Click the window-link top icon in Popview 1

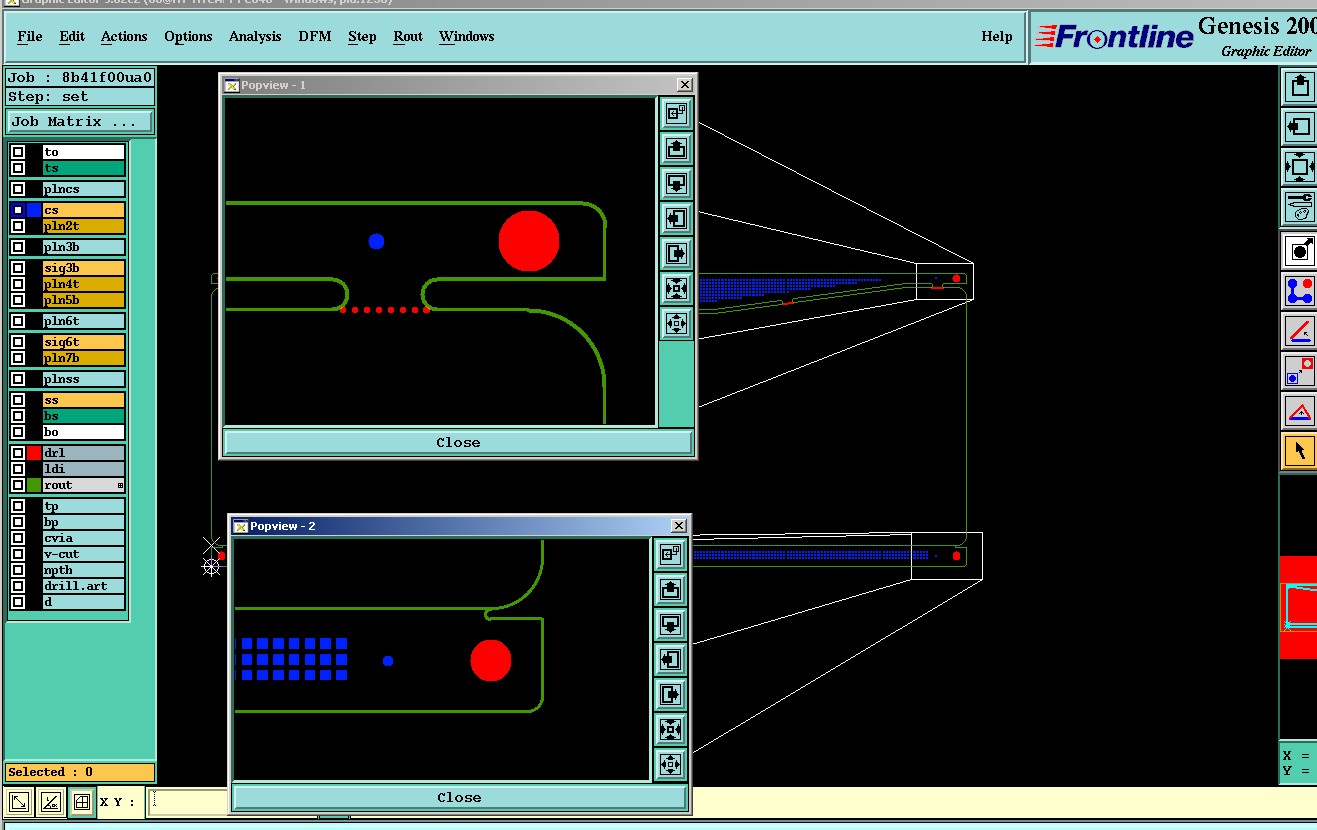[x=676, y=114]
